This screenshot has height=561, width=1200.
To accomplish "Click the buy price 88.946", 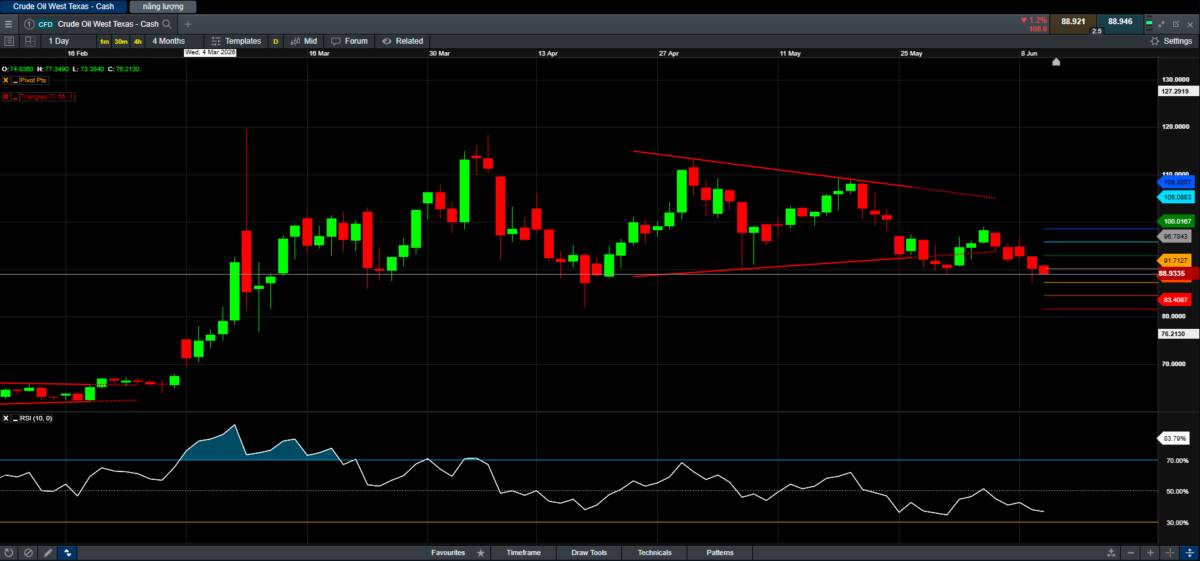I will click(1120, 21).
